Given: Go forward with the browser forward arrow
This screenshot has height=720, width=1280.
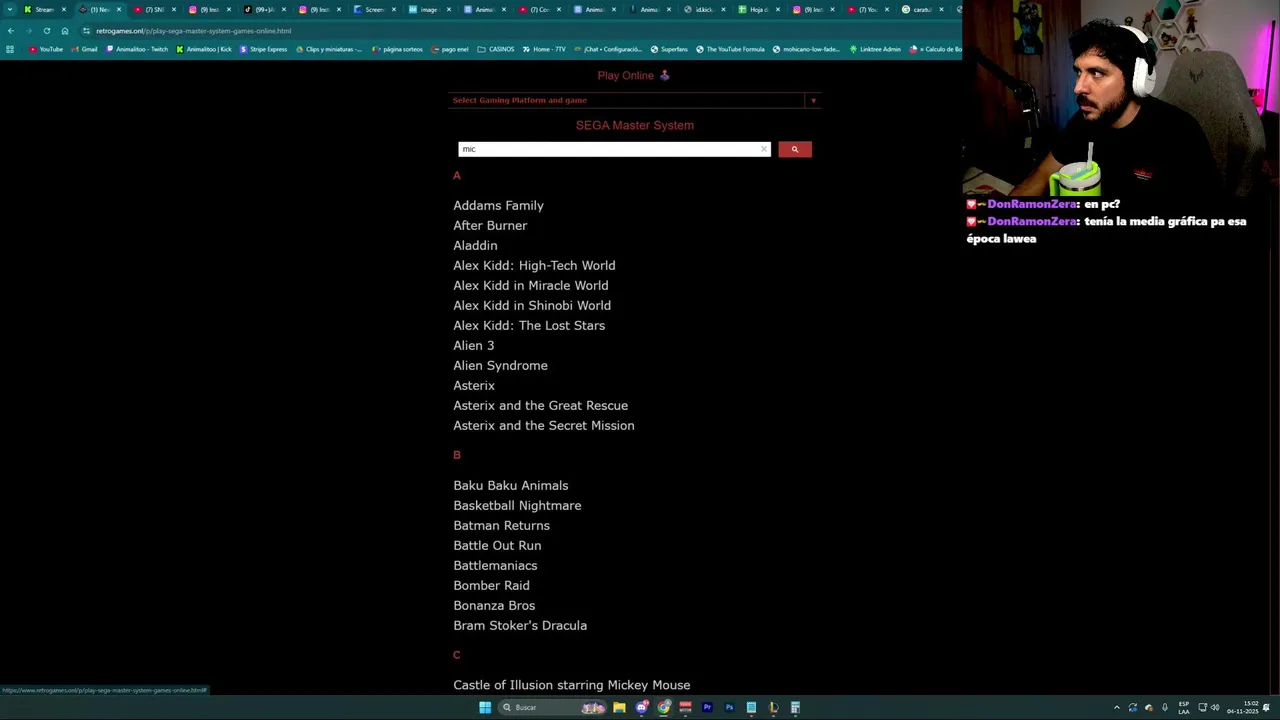Looking at the screenshot, I should pos(28,31).
